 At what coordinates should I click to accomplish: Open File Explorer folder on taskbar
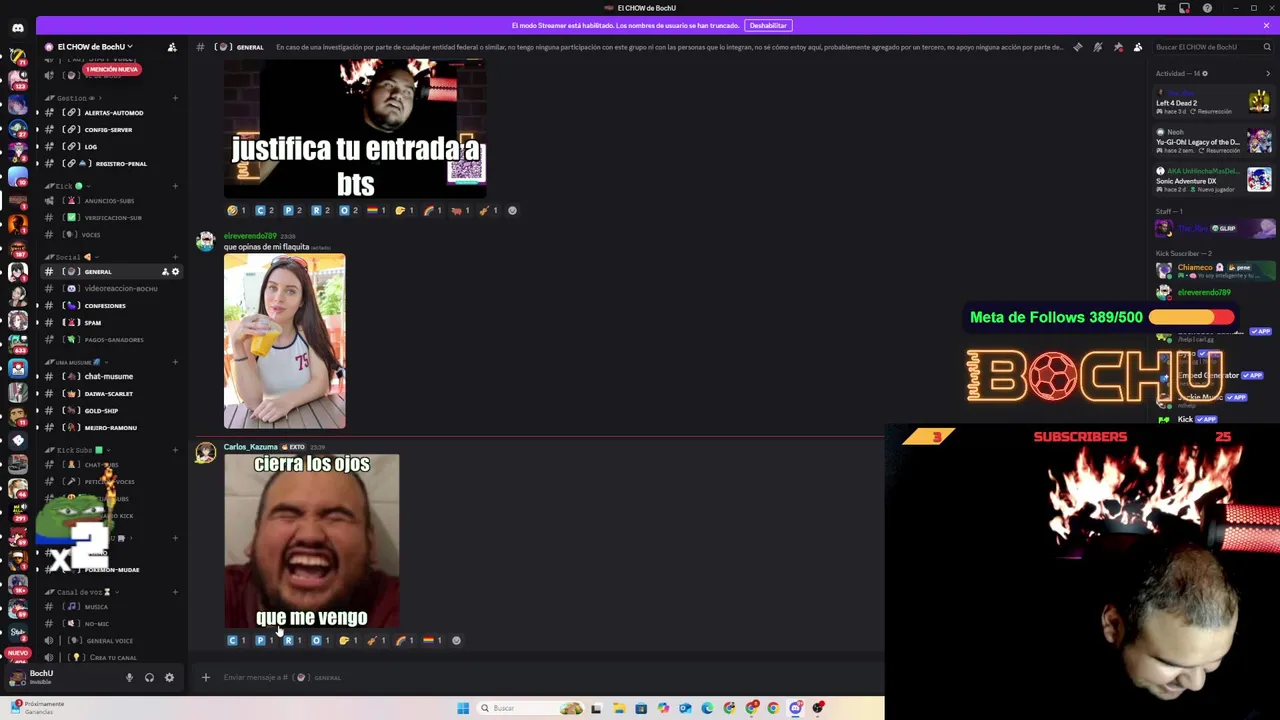[x=619, y=708]
